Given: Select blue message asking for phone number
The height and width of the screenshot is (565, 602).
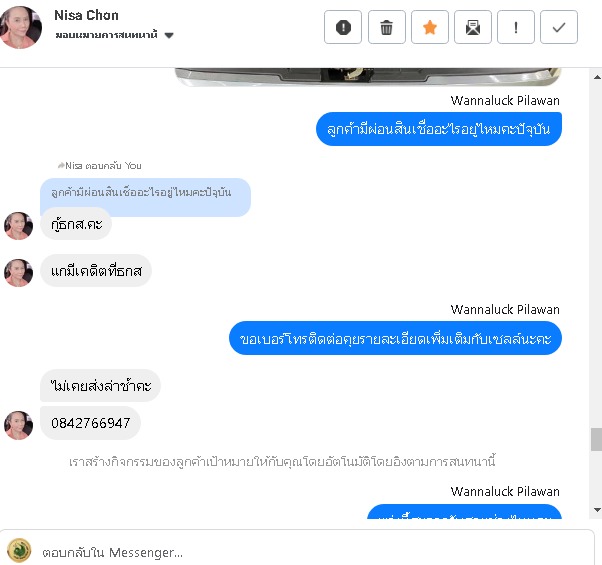Looking at the screenshot, I should 395,338.
